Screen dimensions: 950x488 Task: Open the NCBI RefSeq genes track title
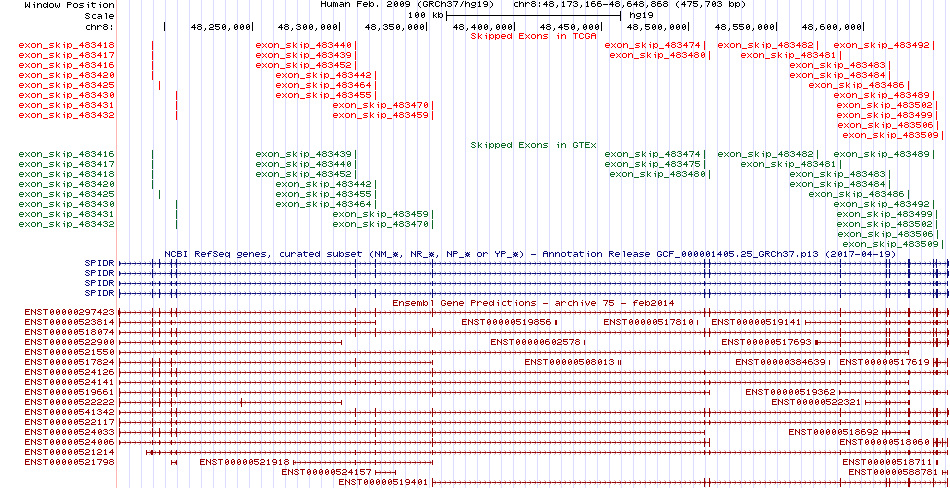pyautogui.click(x=534, y=254)
